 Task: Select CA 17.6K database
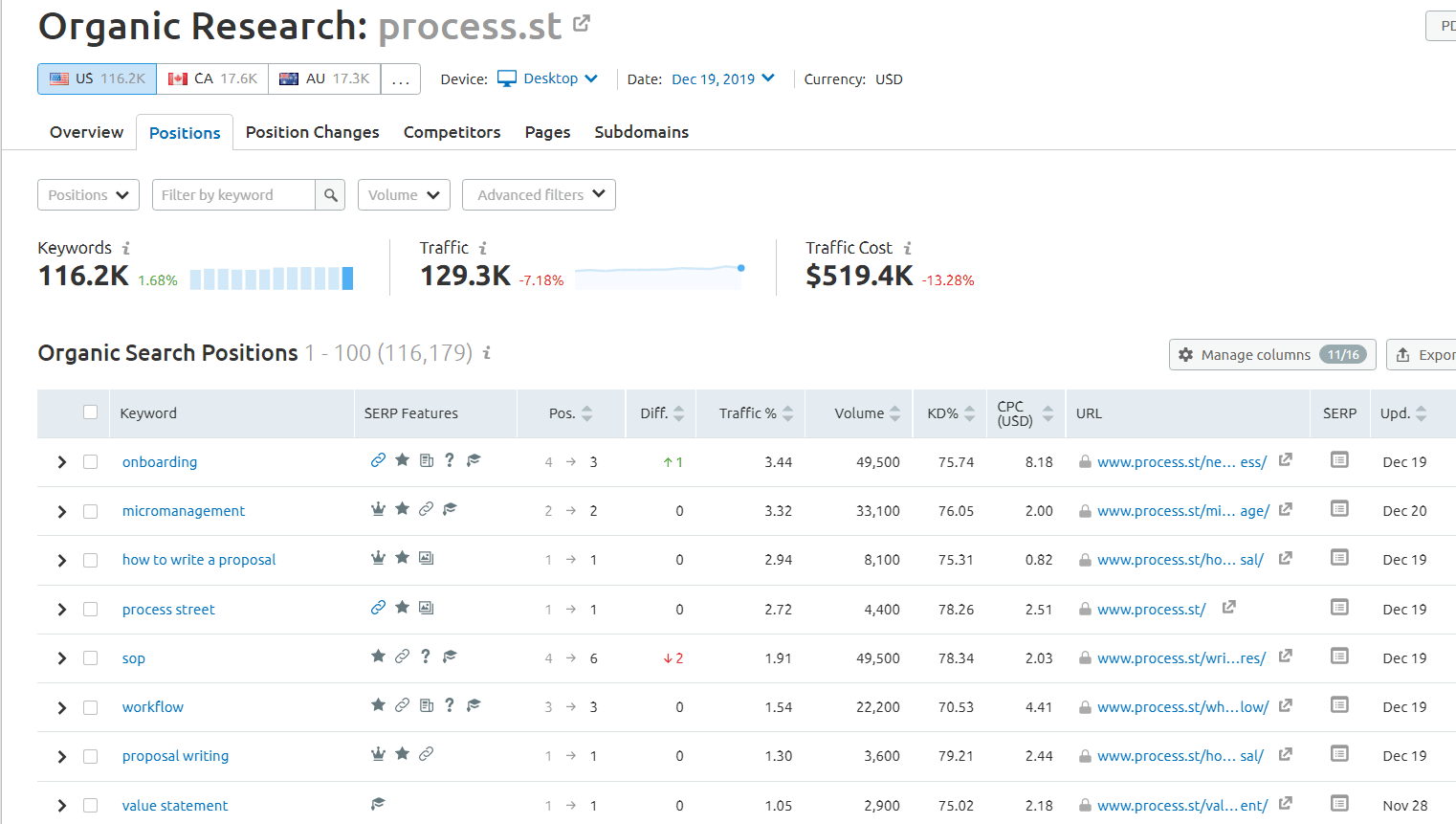click(x=212, y=78)
